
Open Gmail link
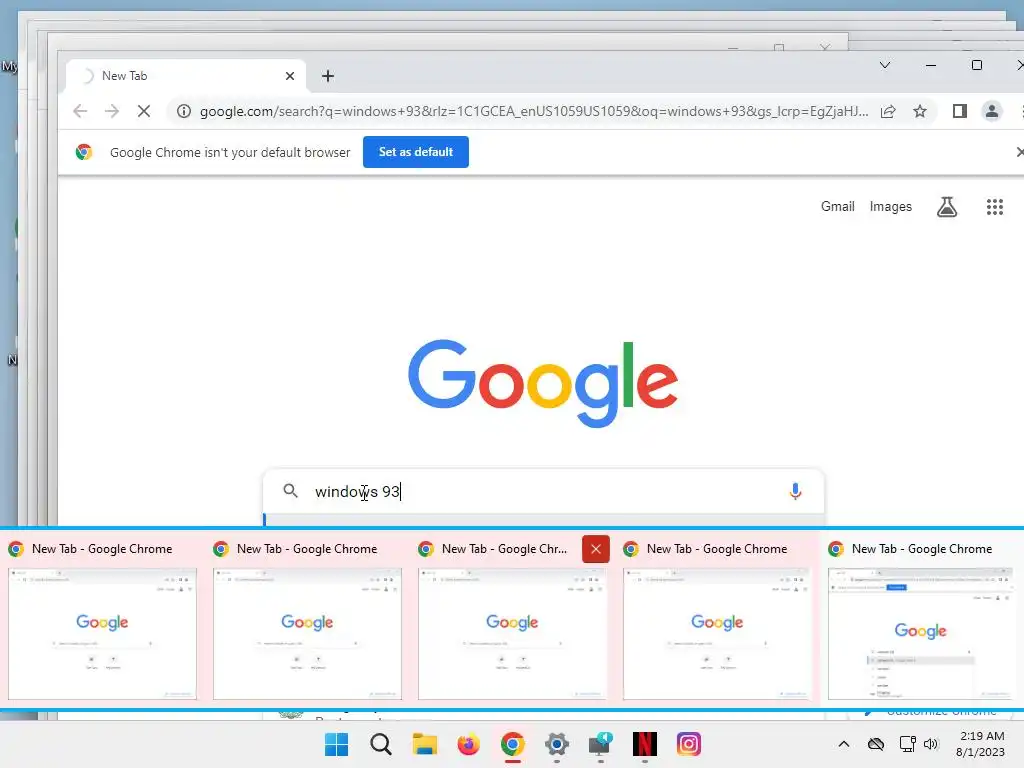(x=837, y=206)
